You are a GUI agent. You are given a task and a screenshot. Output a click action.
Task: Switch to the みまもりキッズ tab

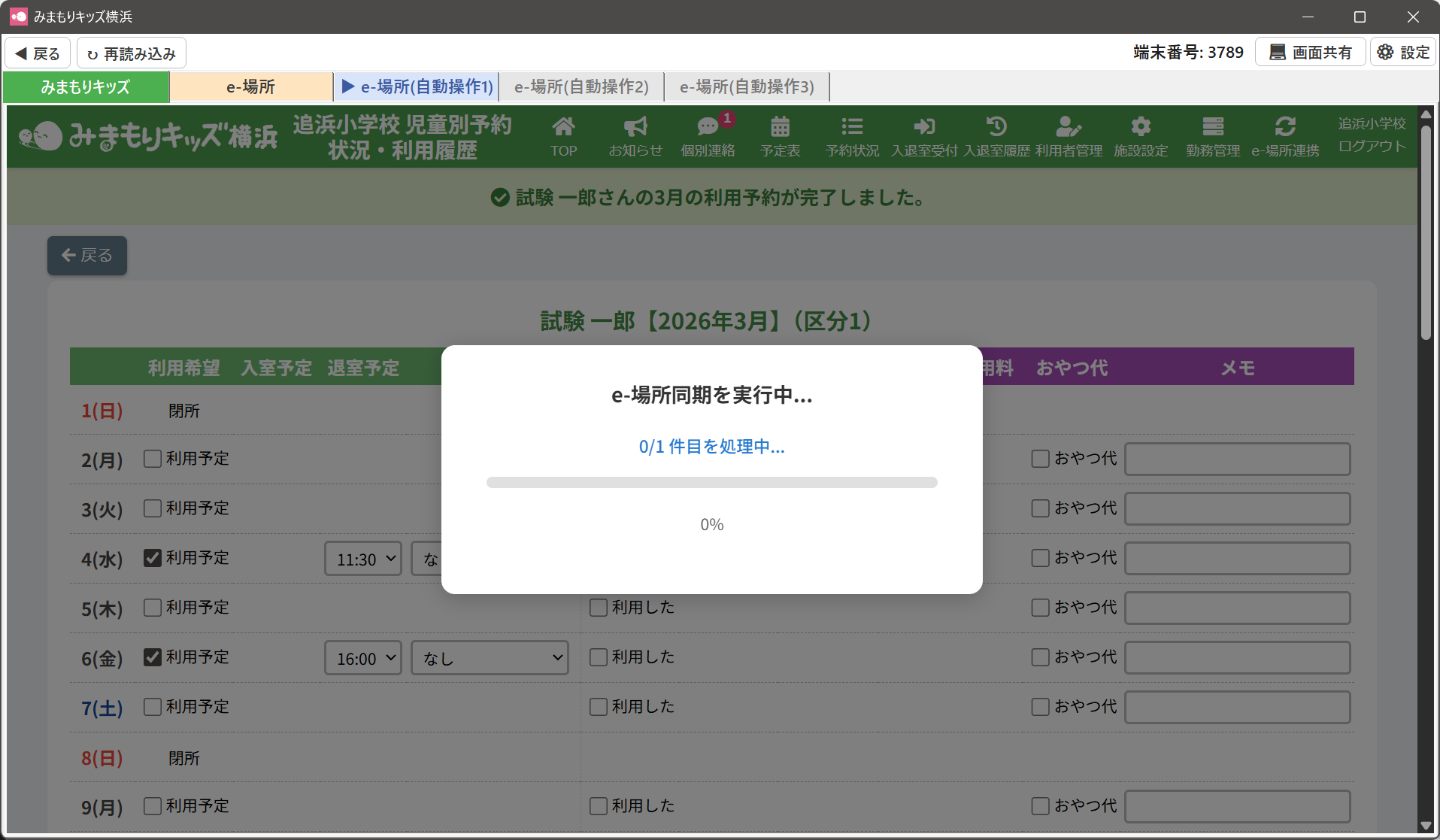pyautogui.click(x=86, y=87)
